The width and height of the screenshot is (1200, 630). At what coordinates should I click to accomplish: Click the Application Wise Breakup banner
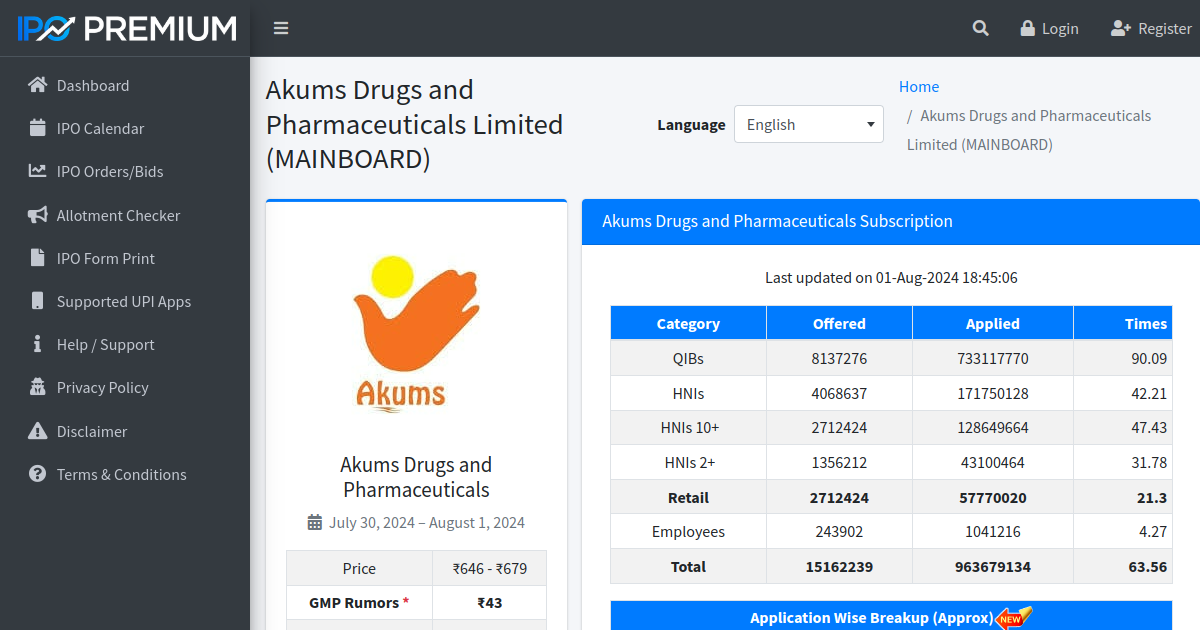(x=890, y=616)
